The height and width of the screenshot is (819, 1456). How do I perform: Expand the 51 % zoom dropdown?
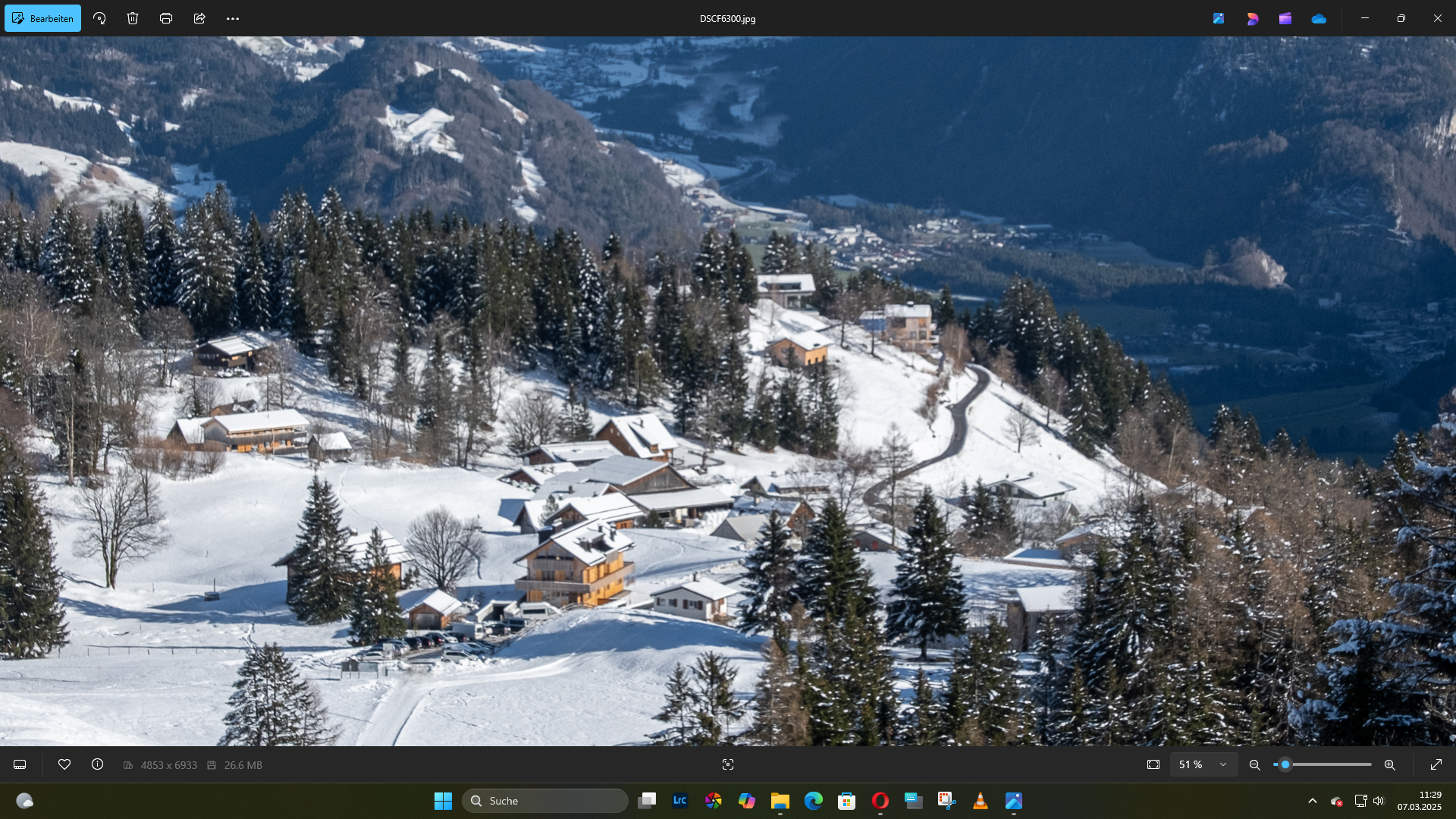pyautogui.click(x=1223, y=764)
